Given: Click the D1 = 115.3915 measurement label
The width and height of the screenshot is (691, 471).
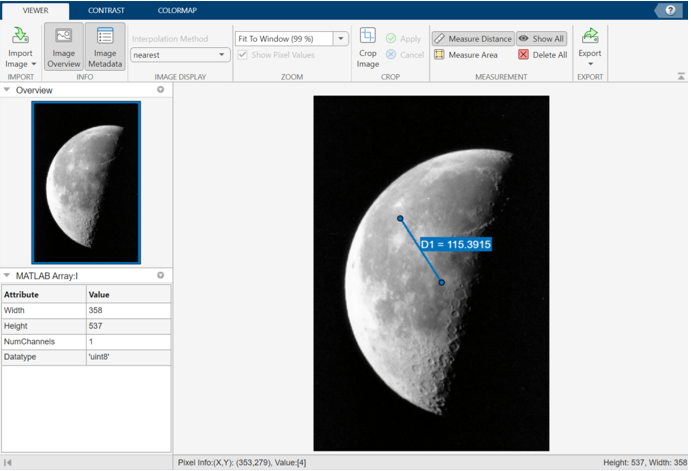Looking at the screenshot, I should (x=456, y=245).
